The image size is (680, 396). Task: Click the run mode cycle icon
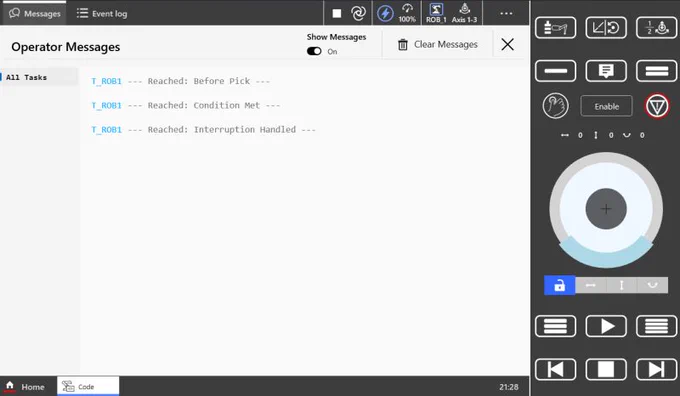[359, 13]
